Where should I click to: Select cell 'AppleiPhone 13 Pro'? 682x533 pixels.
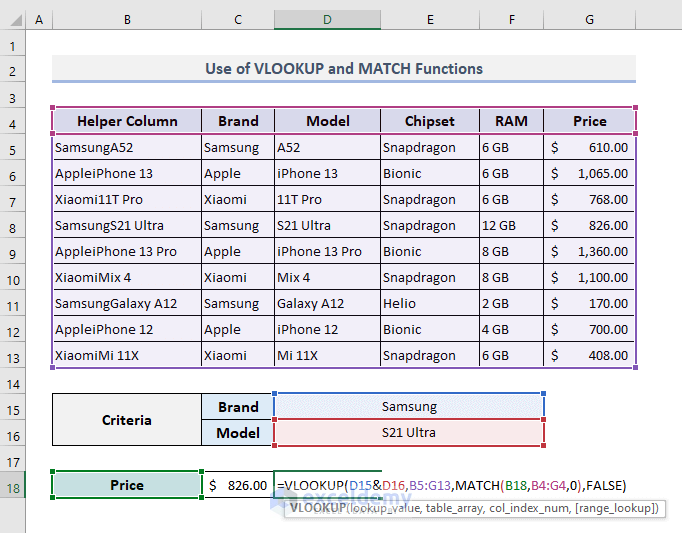coord(127,251)
